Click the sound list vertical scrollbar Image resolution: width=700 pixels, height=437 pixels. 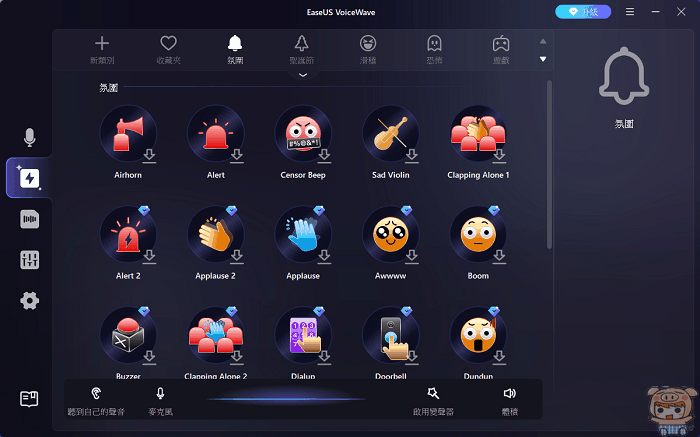click(549, 165)
